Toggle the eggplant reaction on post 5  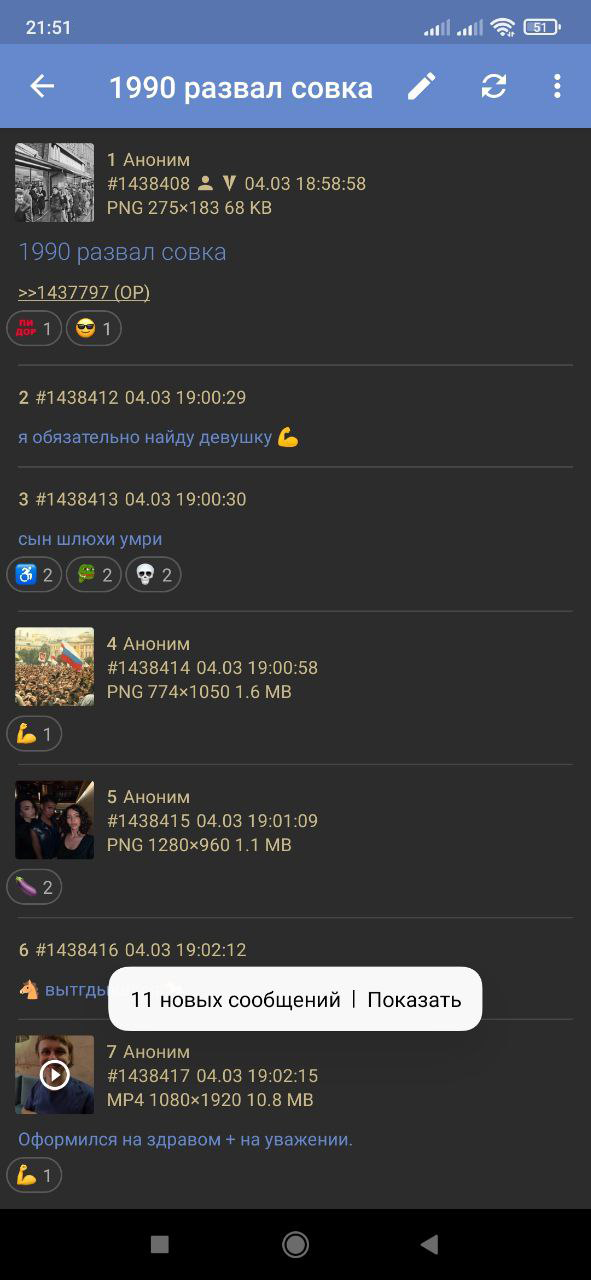click(34, 887)
